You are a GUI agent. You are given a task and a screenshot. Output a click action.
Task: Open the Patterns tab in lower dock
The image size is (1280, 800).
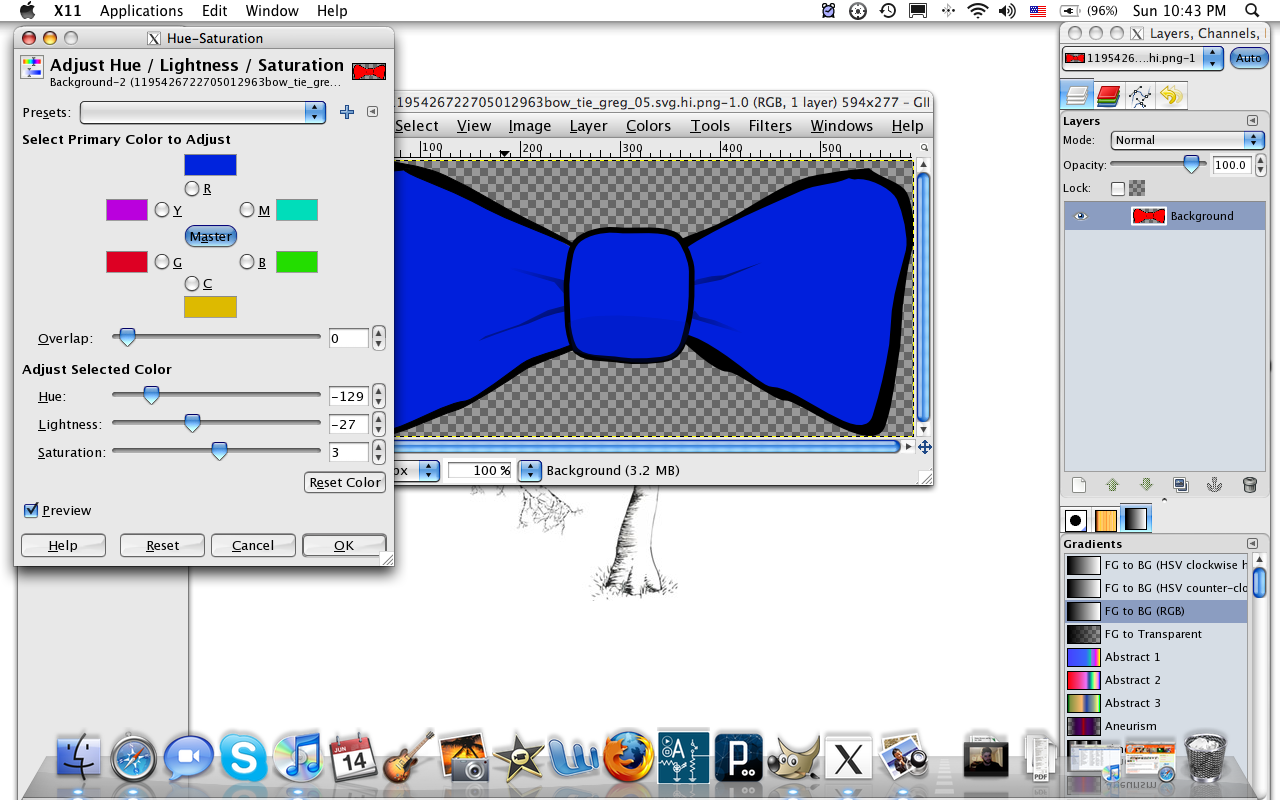pyautogui.click(x=1105, y=519)
